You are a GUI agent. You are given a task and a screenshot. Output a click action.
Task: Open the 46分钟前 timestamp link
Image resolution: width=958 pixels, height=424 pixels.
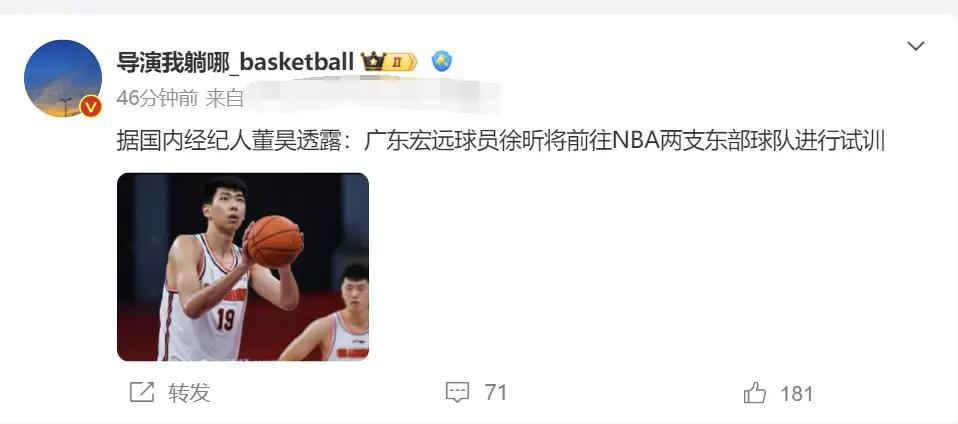(x=157, y=98)
